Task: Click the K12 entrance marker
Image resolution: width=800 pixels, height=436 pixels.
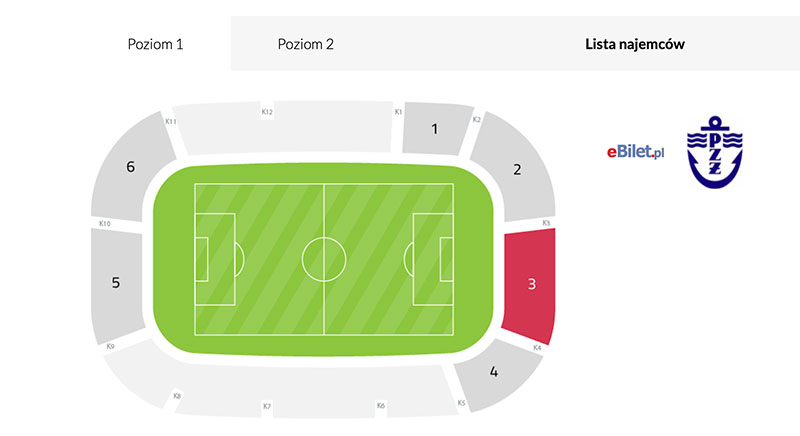Action: click(x=267, y=112)
